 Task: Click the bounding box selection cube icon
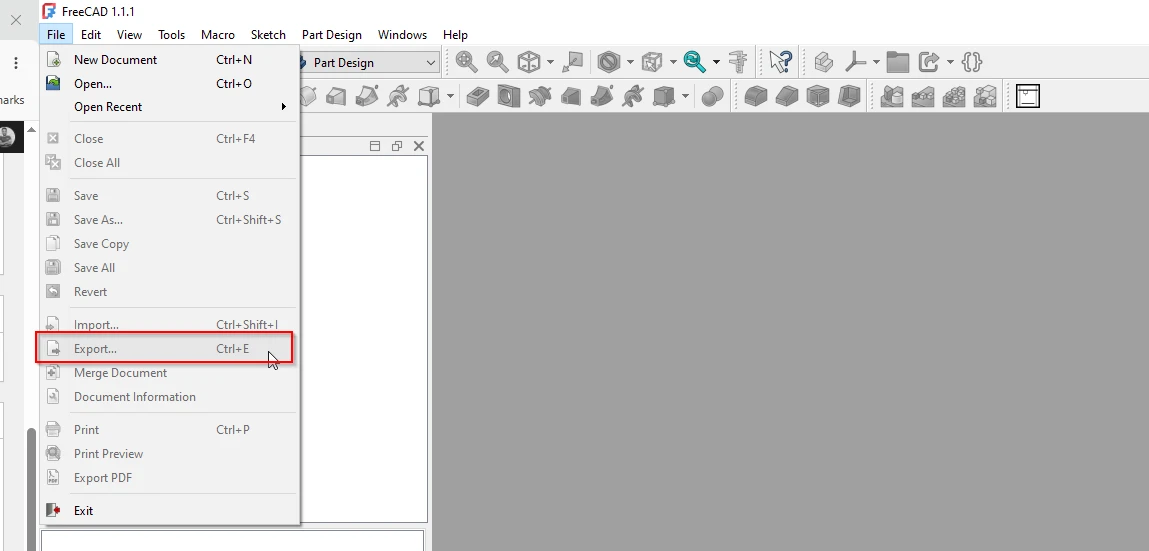(651, 62)
